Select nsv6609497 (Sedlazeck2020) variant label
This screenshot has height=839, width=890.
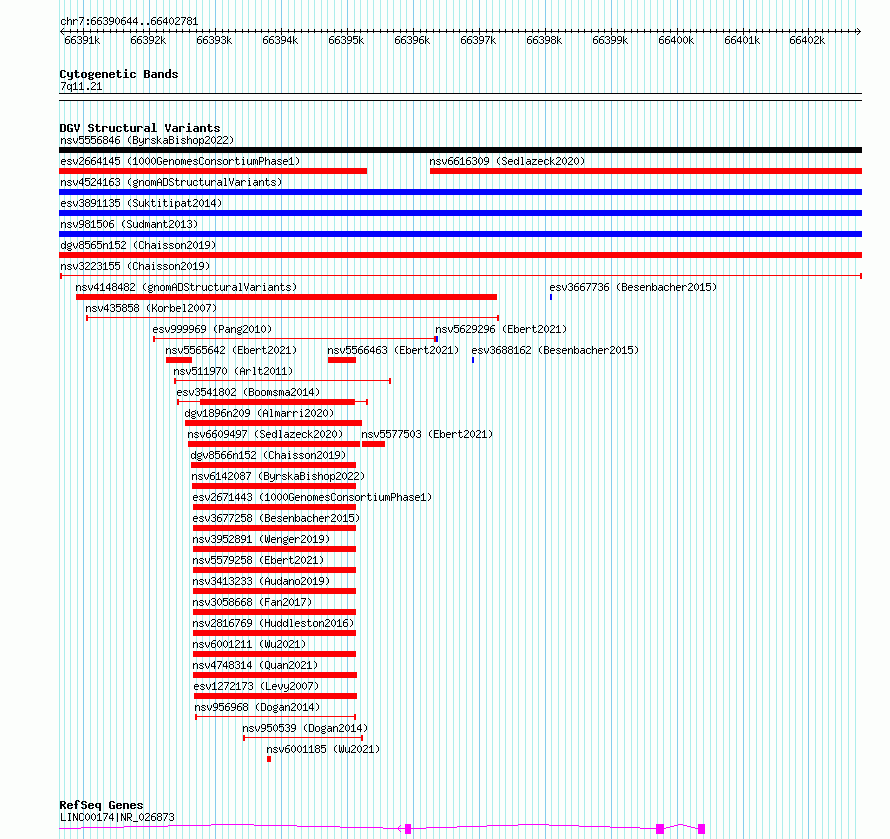pos(265,434)
